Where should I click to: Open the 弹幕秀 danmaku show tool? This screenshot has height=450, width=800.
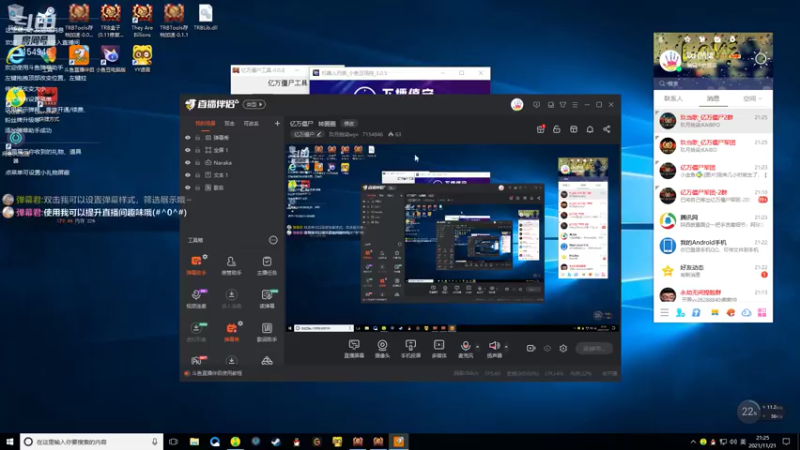click(231, 332)
